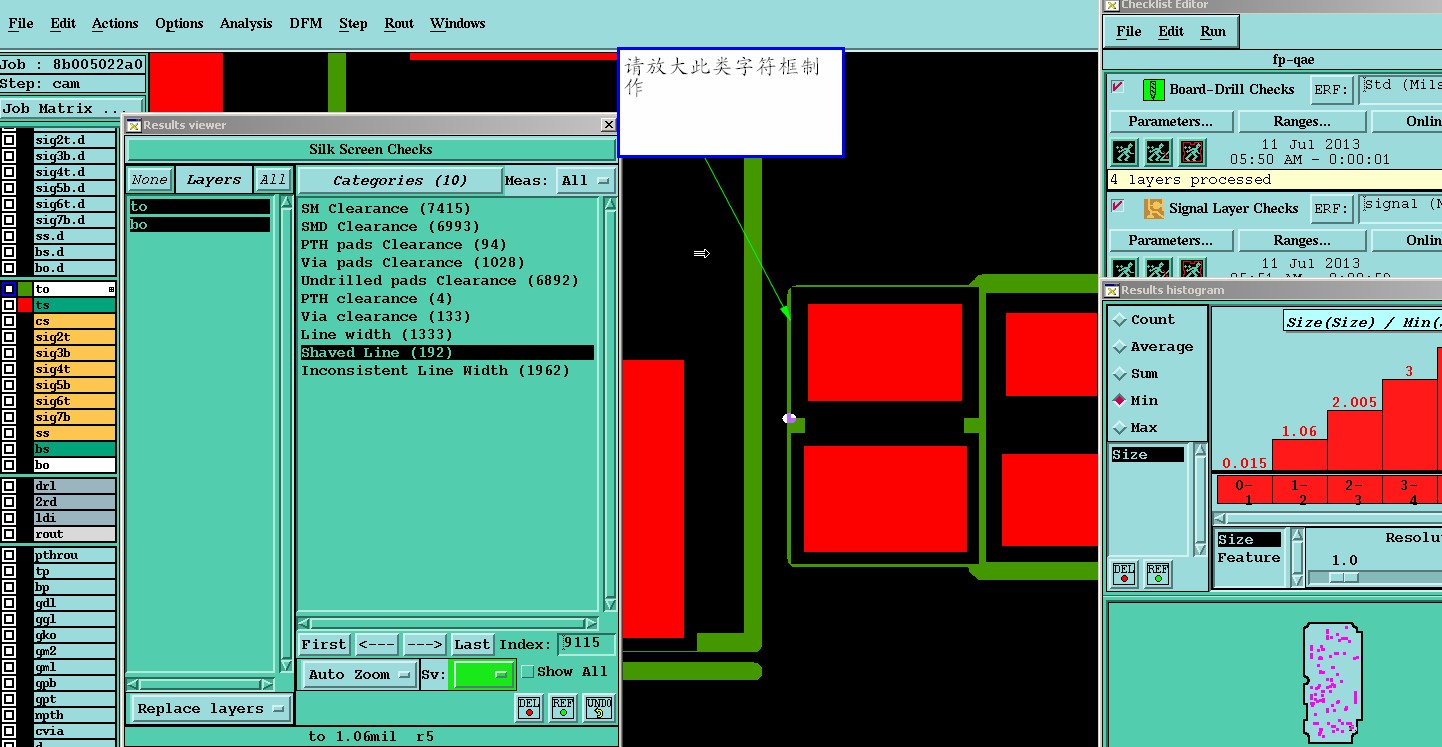Close the Results viewer window

607,125
